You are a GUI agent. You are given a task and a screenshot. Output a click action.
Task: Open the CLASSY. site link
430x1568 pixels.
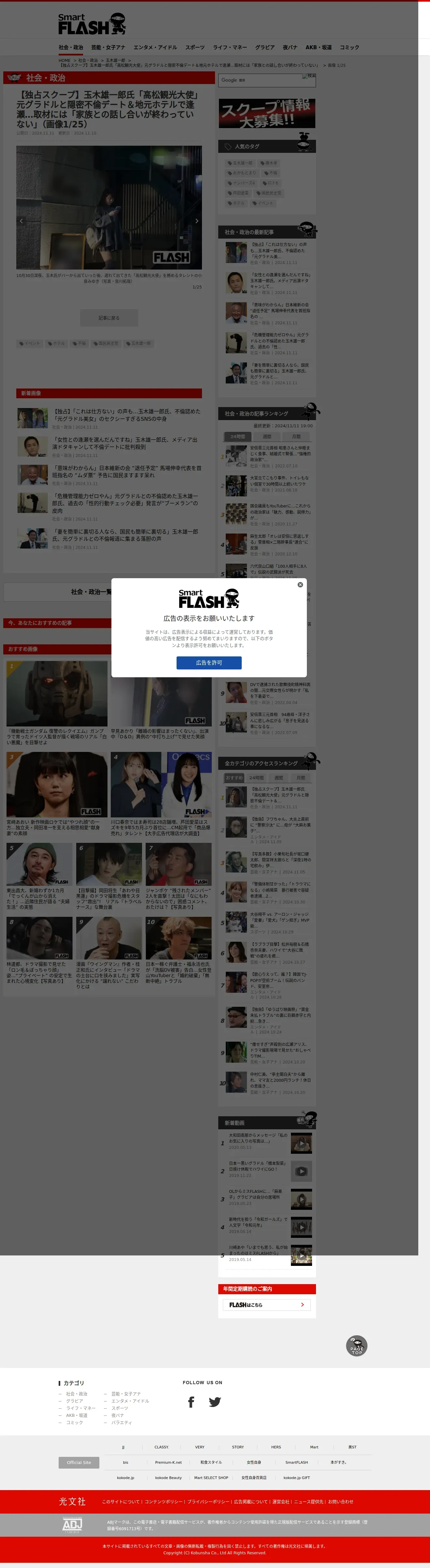click(162, 1447)
